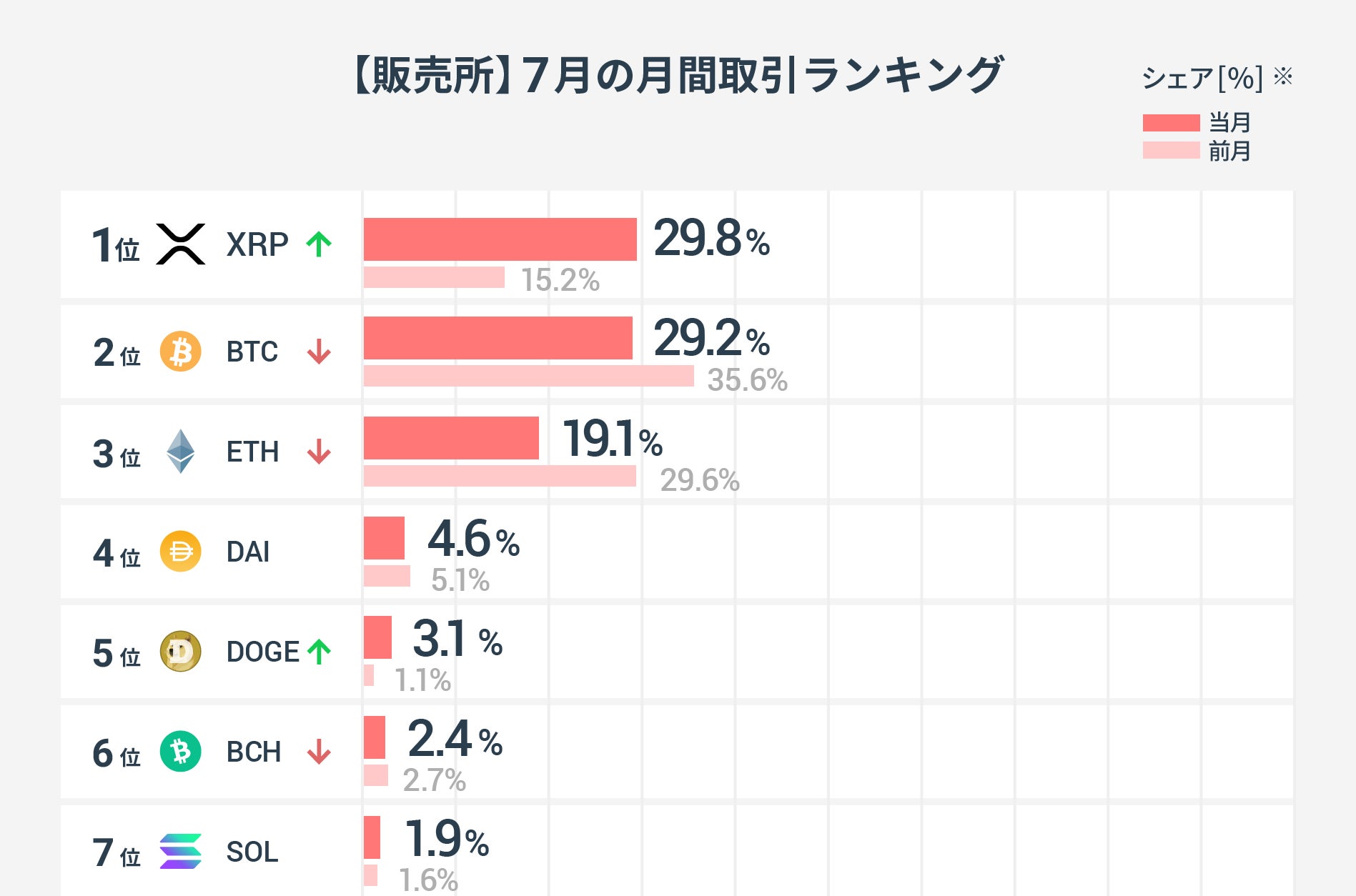Click the red down arrow beside BTC
Viewport: 1356px width, 896px height.
[x=319, y=352]
